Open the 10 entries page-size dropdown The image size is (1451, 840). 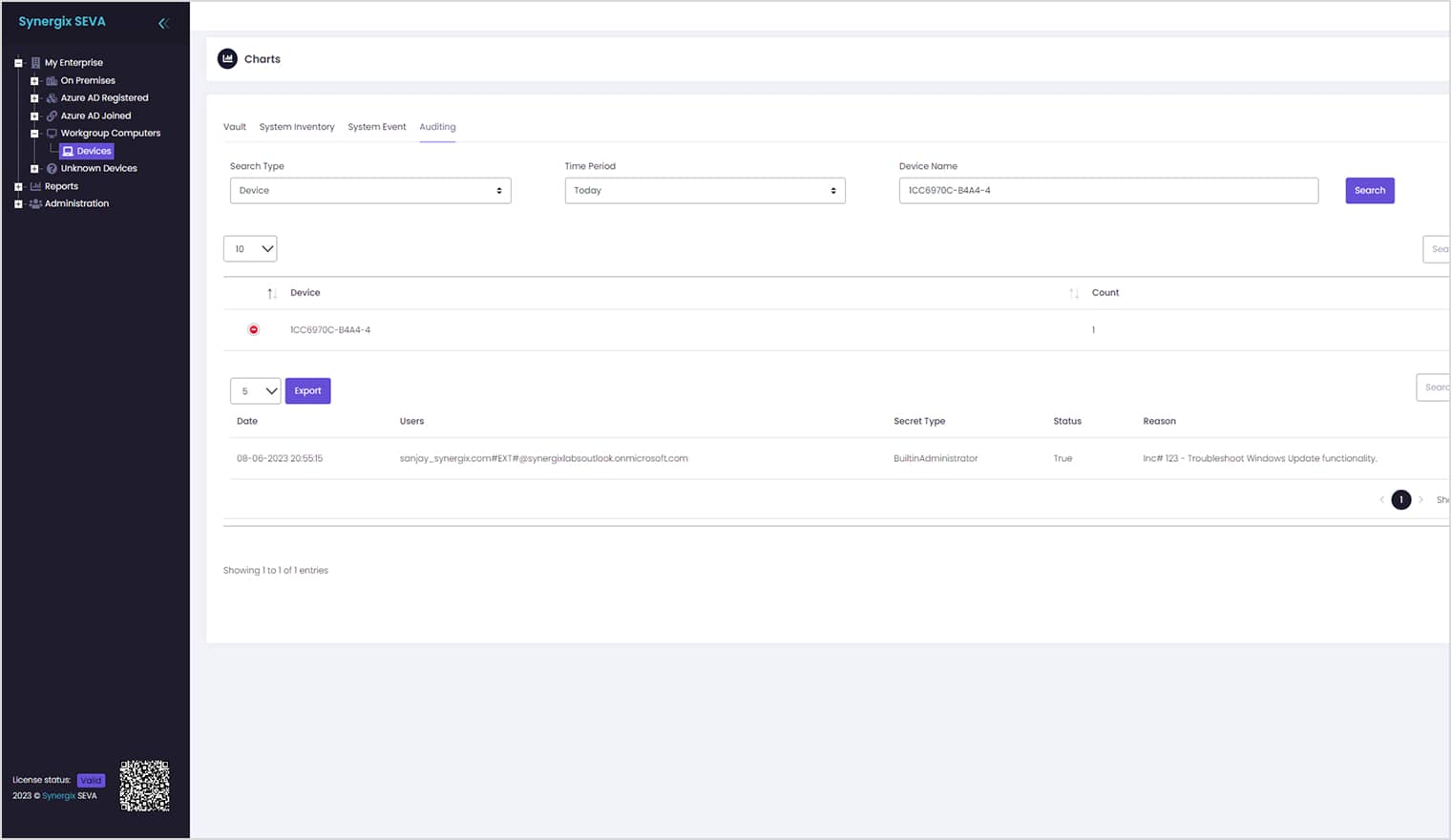pos(250,249)
